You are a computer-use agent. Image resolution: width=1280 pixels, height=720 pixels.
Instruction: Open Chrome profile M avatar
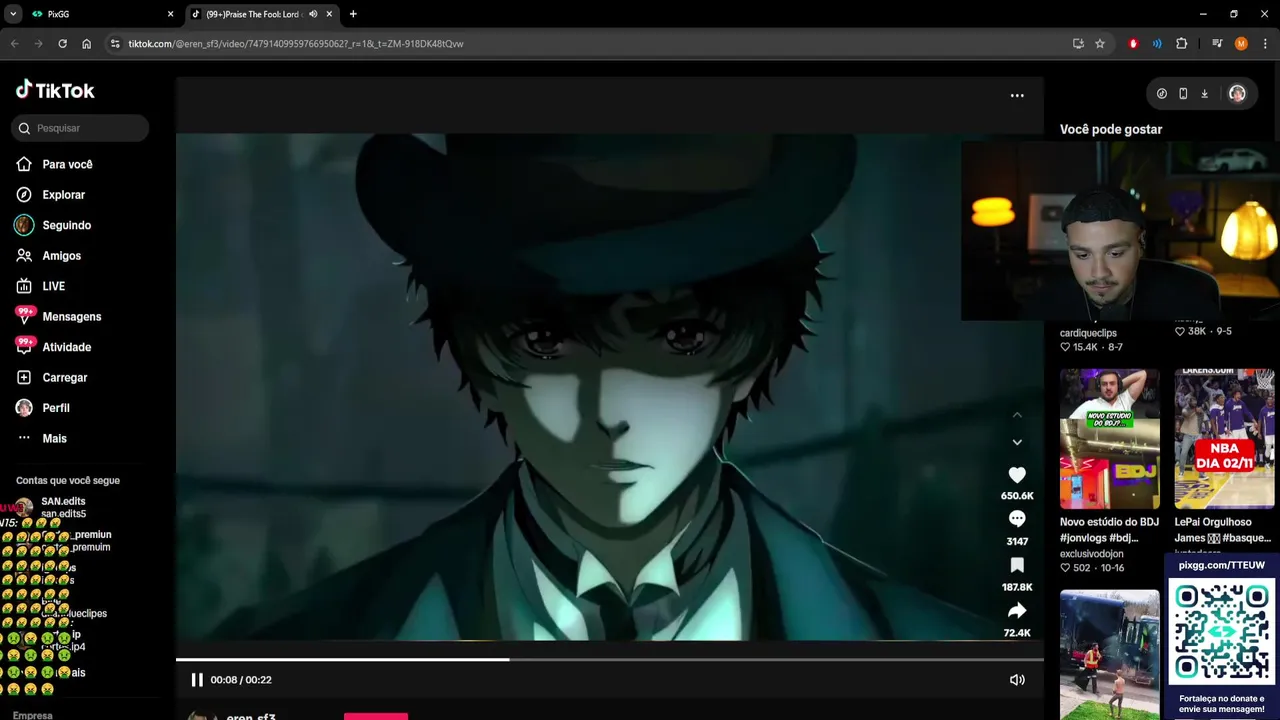tap(1241, 44)
